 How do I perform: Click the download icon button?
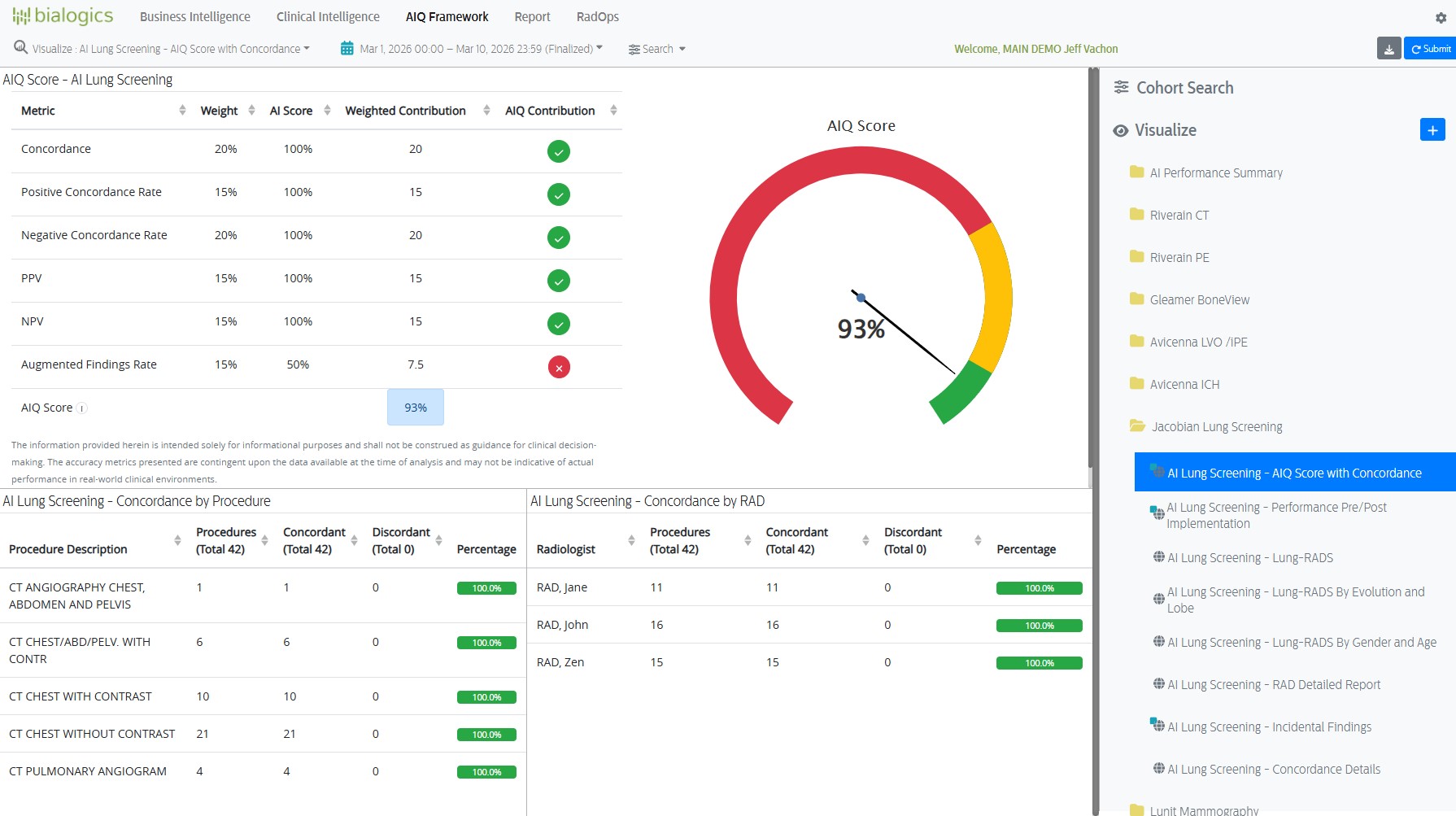pos(1388,49)
